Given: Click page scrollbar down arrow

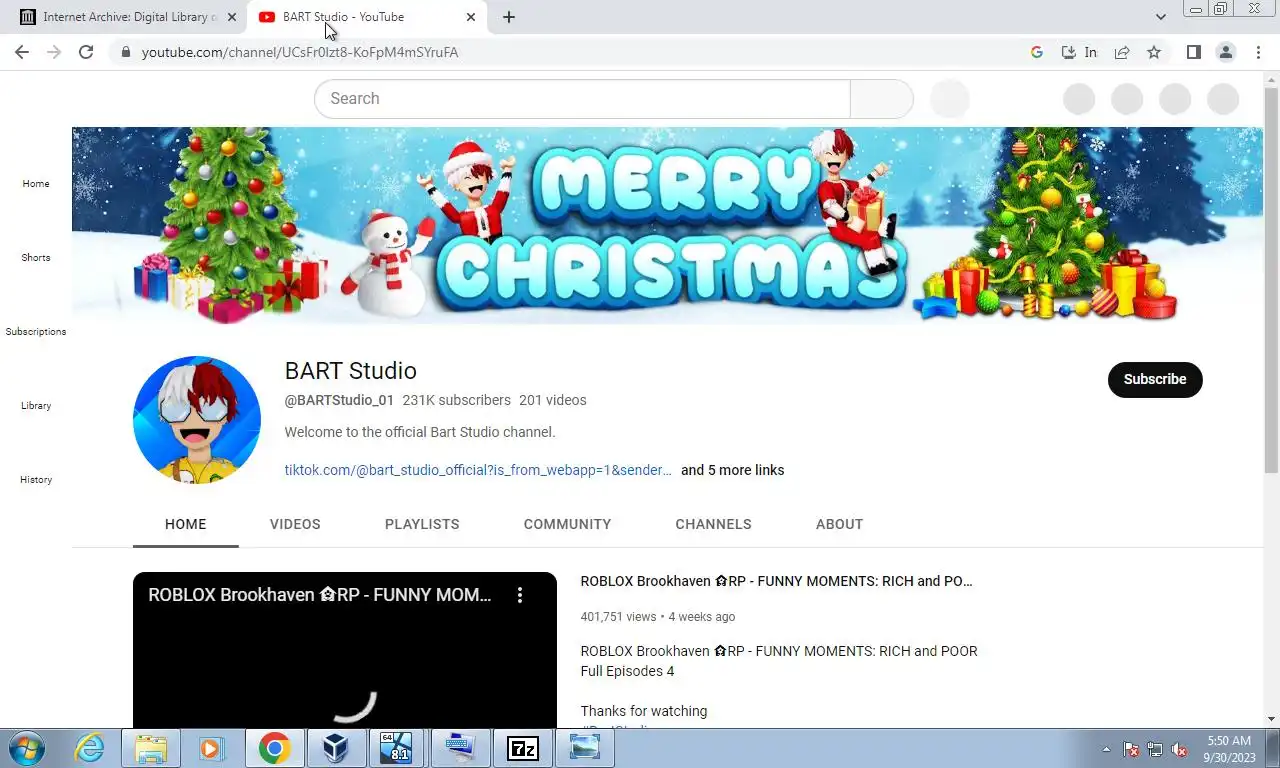Looking at the screenshot, I should [1271, 718].
